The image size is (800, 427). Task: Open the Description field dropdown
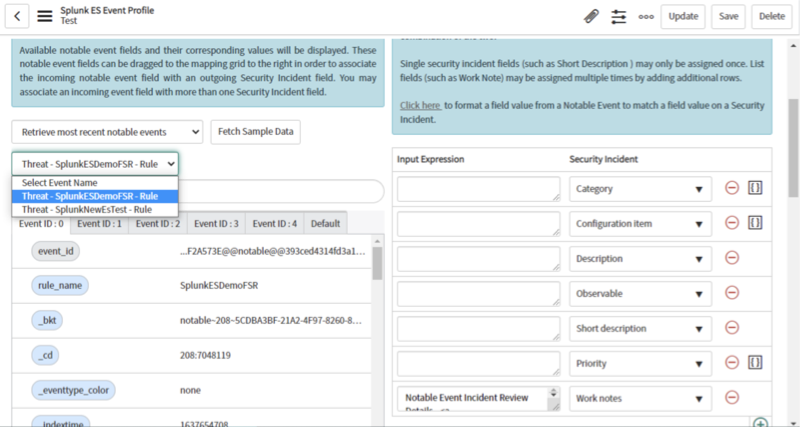[x=640, y=259]
